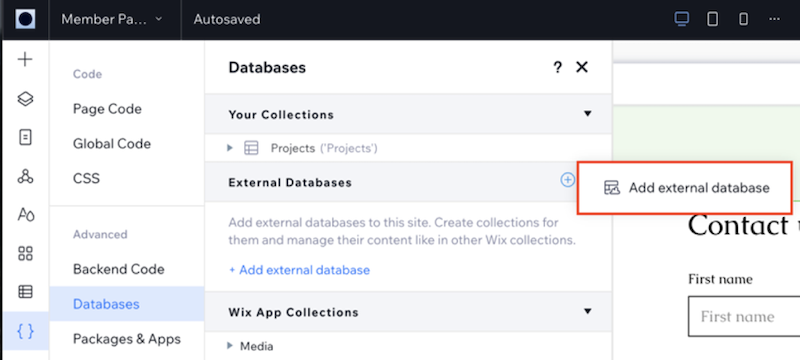Open the Add Elements plus icon
The height and width of the screenshot is (360, 800).
(x=25, y=60)
